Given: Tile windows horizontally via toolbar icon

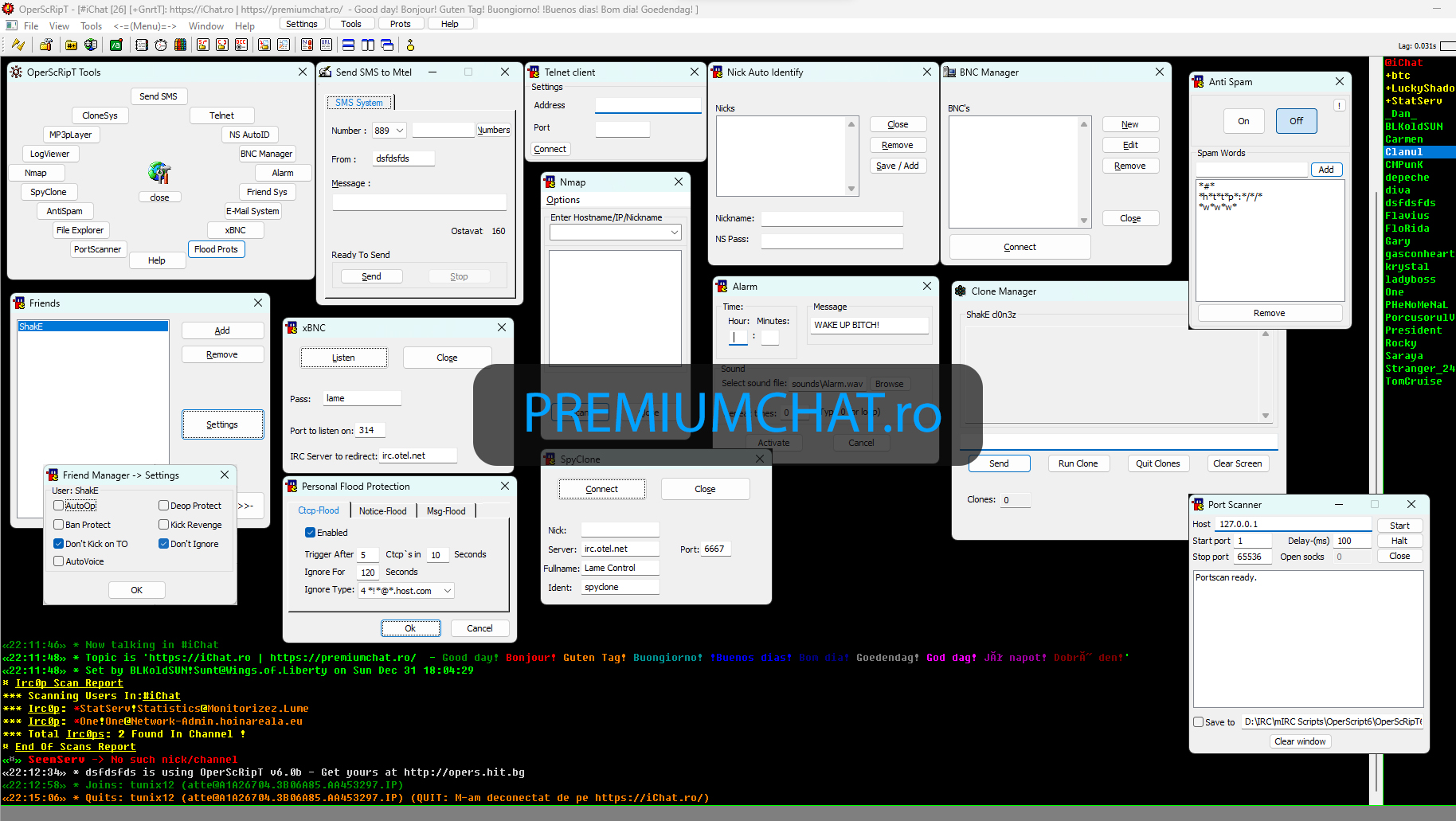Looking at the screenshot, I should pyautogui.click(x=349, y=45).
